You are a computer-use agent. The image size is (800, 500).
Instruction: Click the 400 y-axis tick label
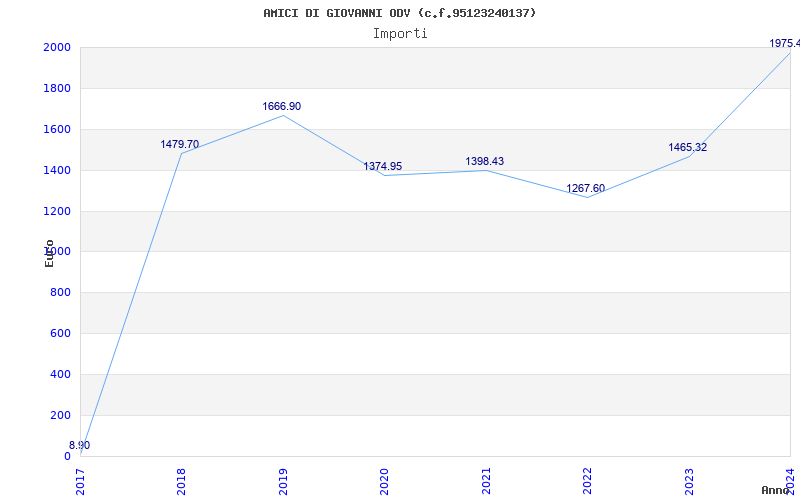click(61, 374)
